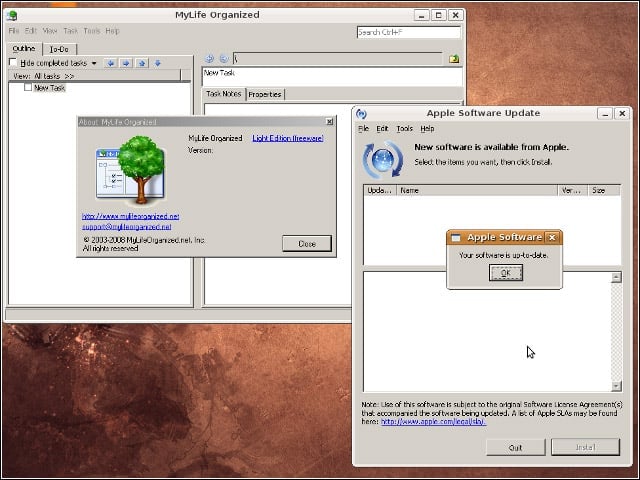Image resolution: width=640 pixels, height=480 pixels.
Task: Minimize the Apple Software Update window
Action: pos(604,114)
